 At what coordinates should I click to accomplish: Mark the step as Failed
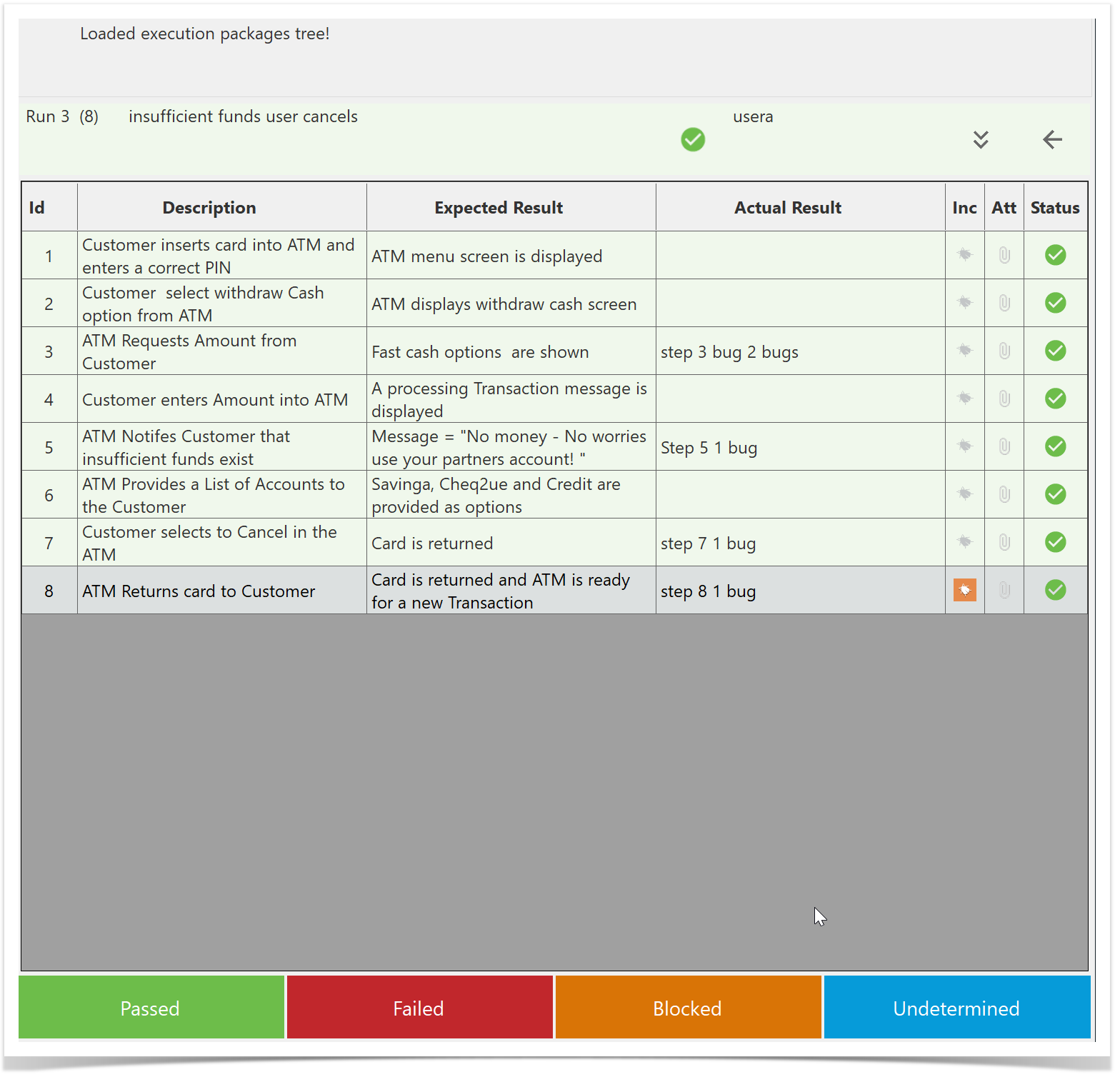point(419,1008)
